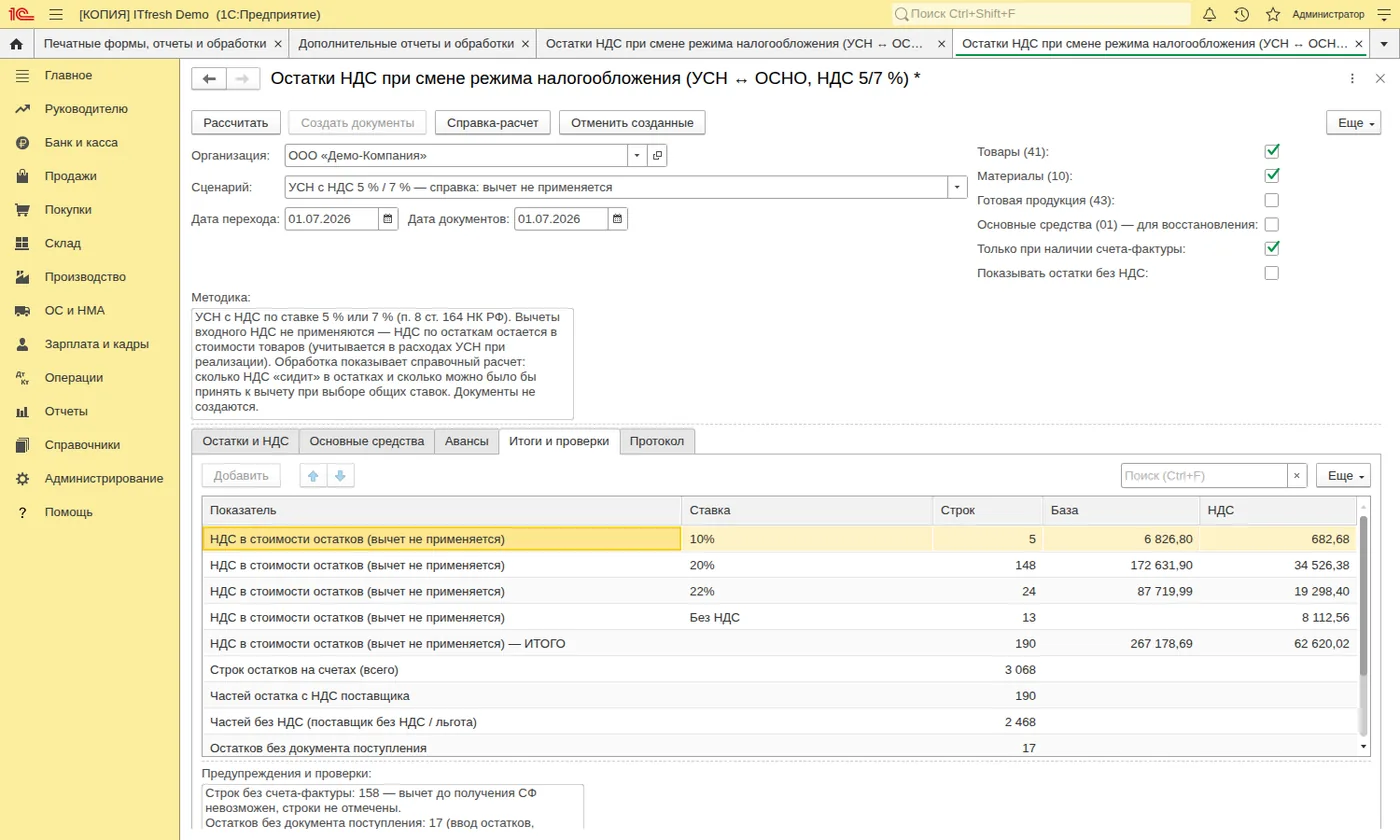1400x840 pixels.
Task: Click the Отменить созданные button
Action: pos(632,123)
